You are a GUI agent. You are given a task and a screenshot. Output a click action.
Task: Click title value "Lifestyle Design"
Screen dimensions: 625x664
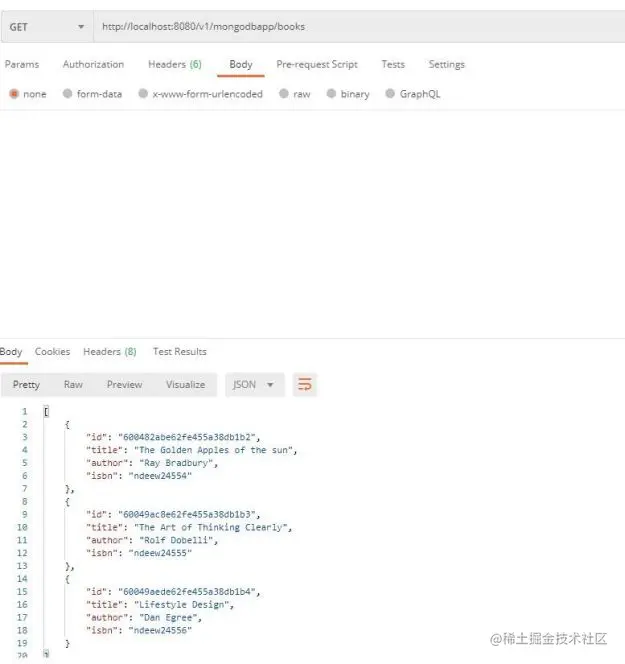pos(181,604)
